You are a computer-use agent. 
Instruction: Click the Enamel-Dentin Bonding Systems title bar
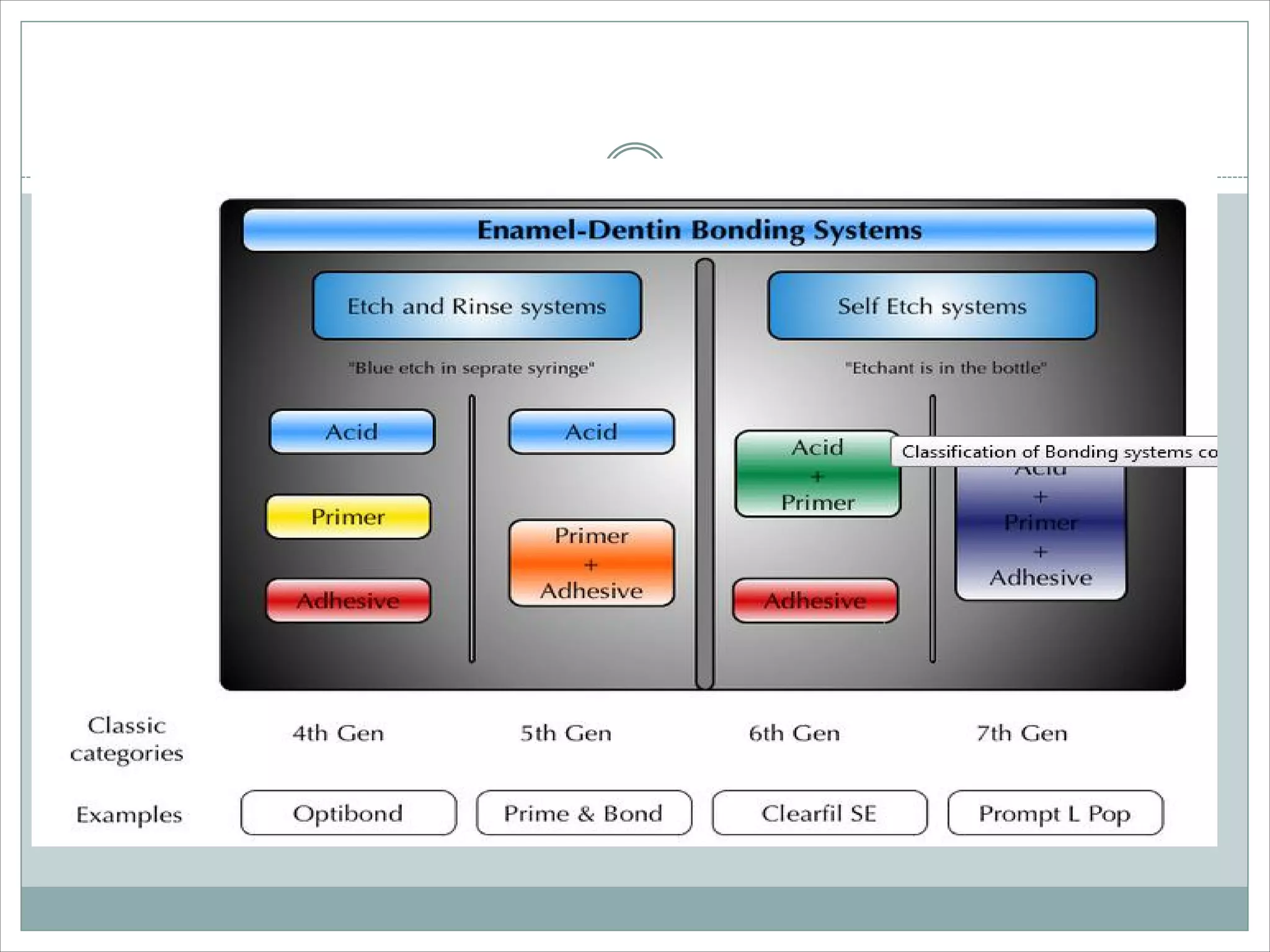[x=699, y=230]
